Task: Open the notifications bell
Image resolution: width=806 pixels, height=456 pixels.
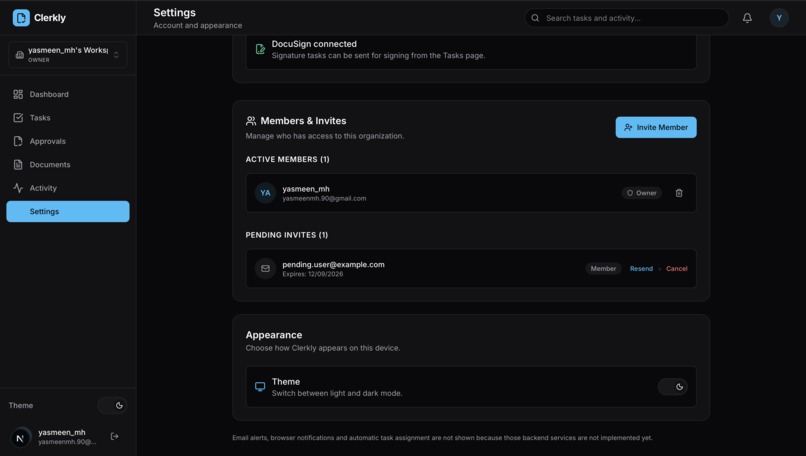Action: pos(747,18)
